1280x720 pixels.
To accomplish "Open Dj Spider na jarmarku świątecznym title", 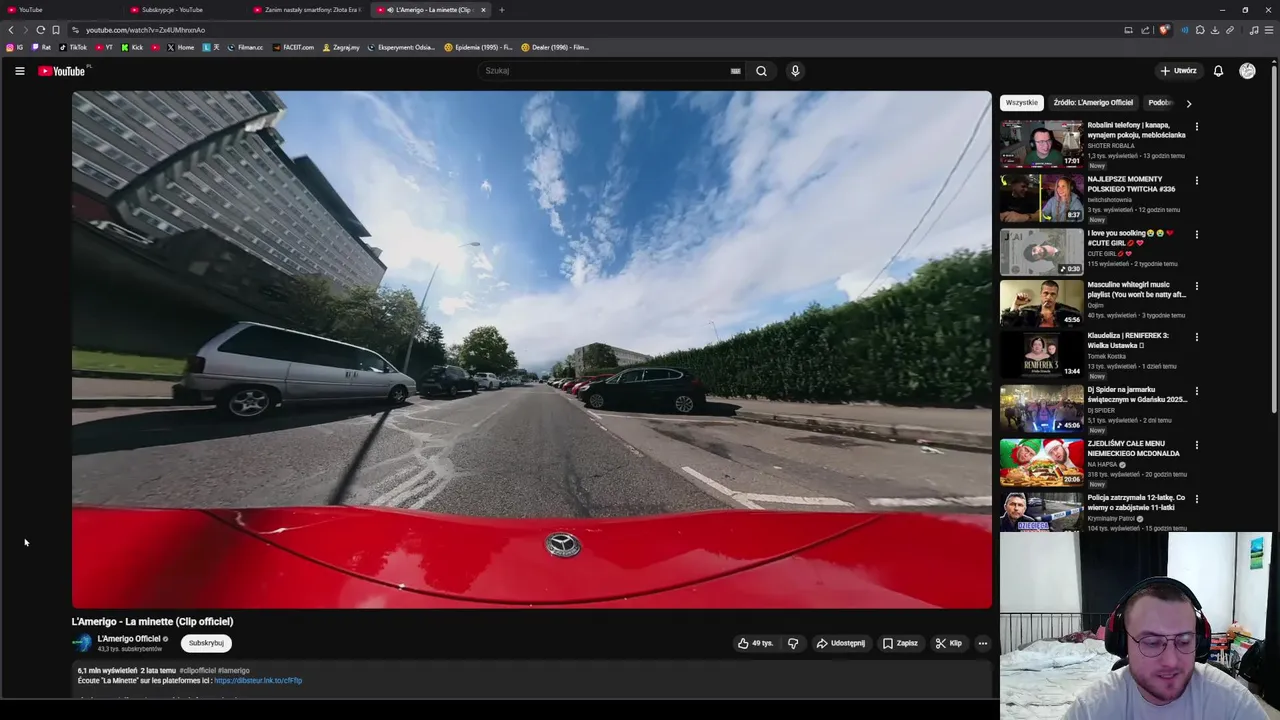I will click(1137, 394).
